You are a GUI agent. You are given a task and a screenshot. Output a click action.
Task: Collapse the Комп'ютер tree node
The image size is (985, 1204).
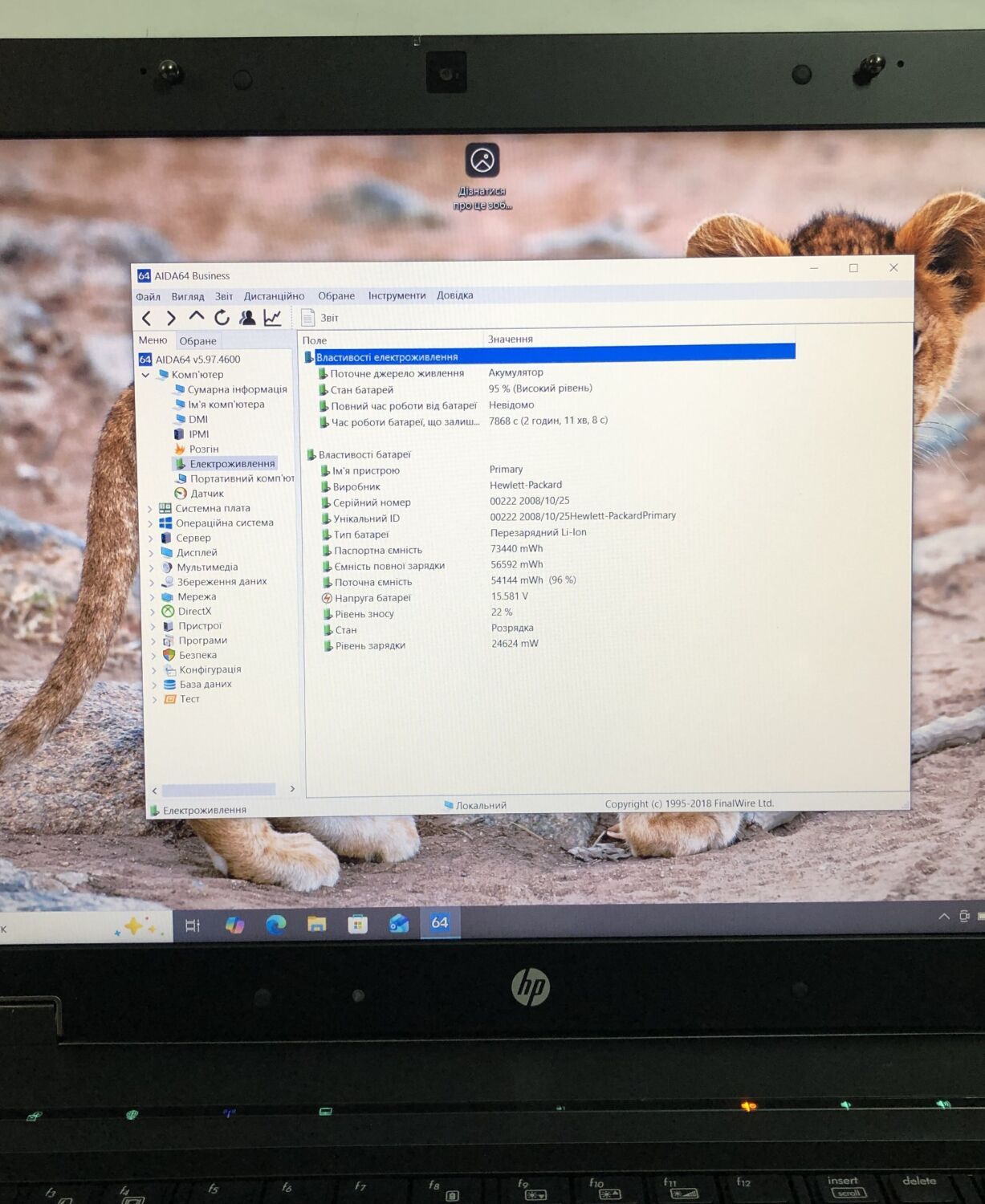pos(145,375)
